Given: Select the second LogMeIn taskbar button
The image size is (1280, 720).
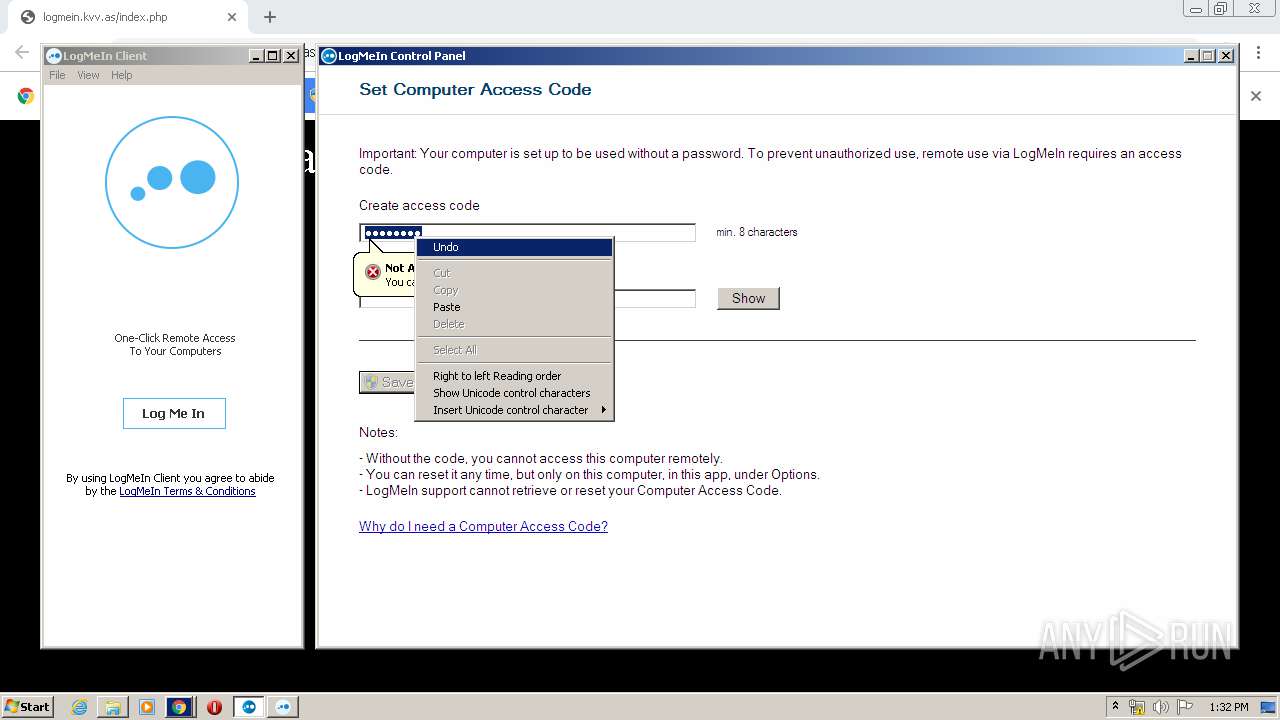Looking at the screenshot, I should point(283,707).
